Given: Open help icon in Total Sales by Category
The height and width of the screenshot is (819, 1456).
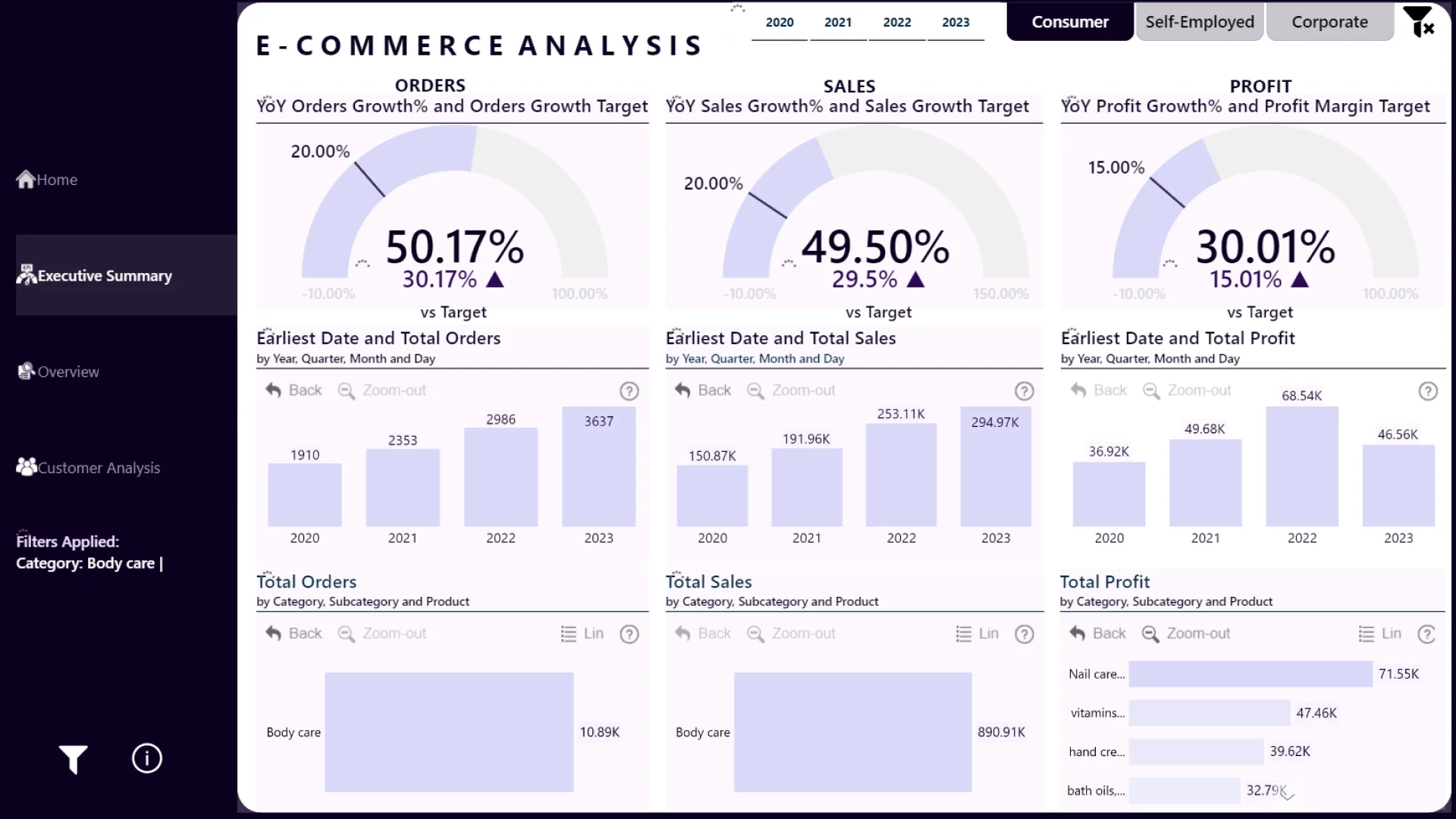Looking at the screenshot, I should 1025,634.
